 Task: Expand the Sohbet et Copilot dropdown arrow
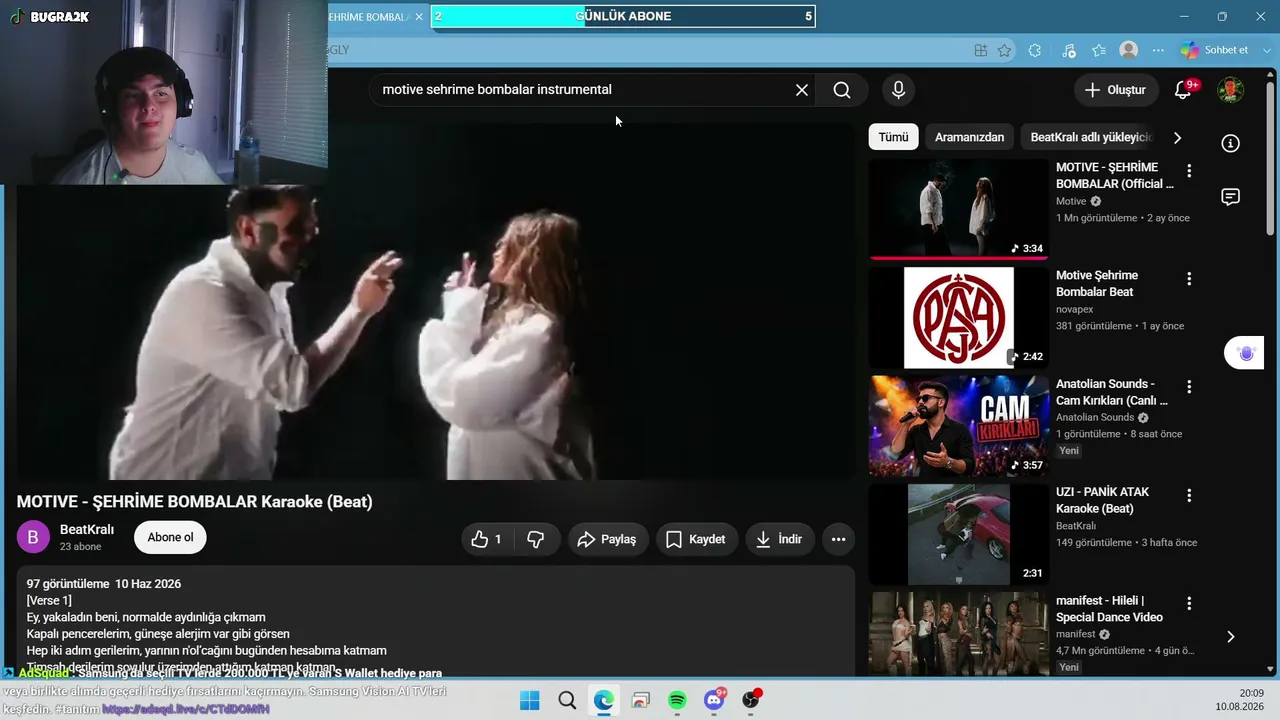[x=1269, y=50]
